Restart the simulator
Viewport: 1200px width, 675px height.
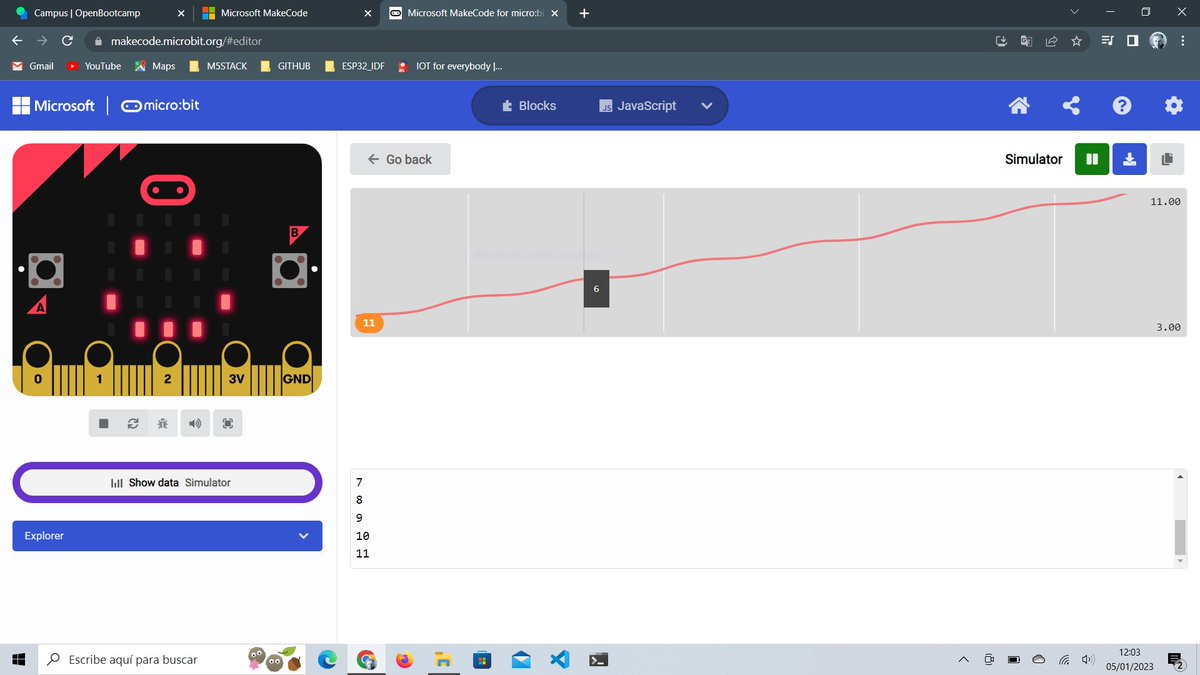click(133, 422)
